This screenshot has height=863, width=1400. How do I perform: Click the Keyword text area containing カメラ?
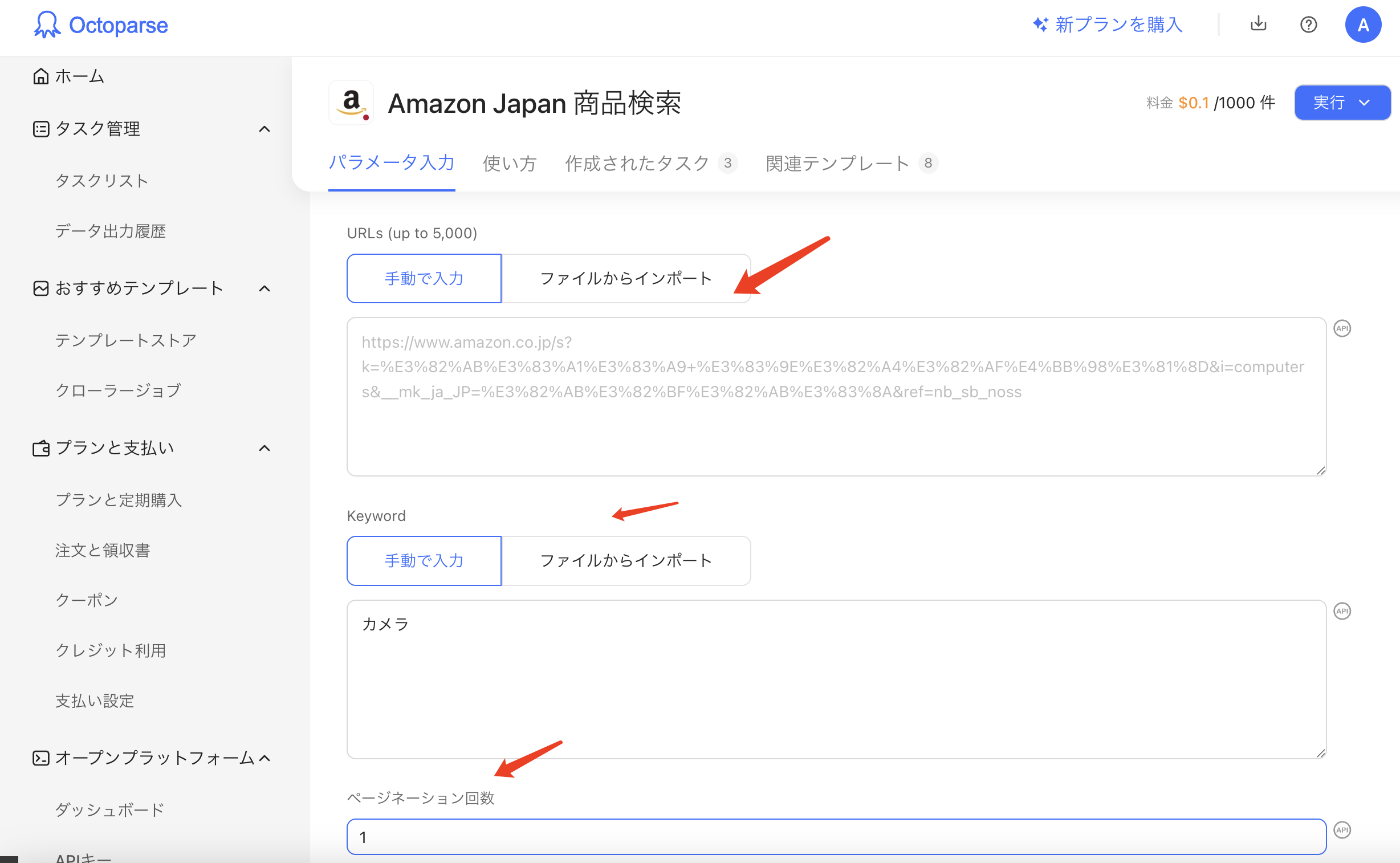pyautogui.click(x=836, y=679)
